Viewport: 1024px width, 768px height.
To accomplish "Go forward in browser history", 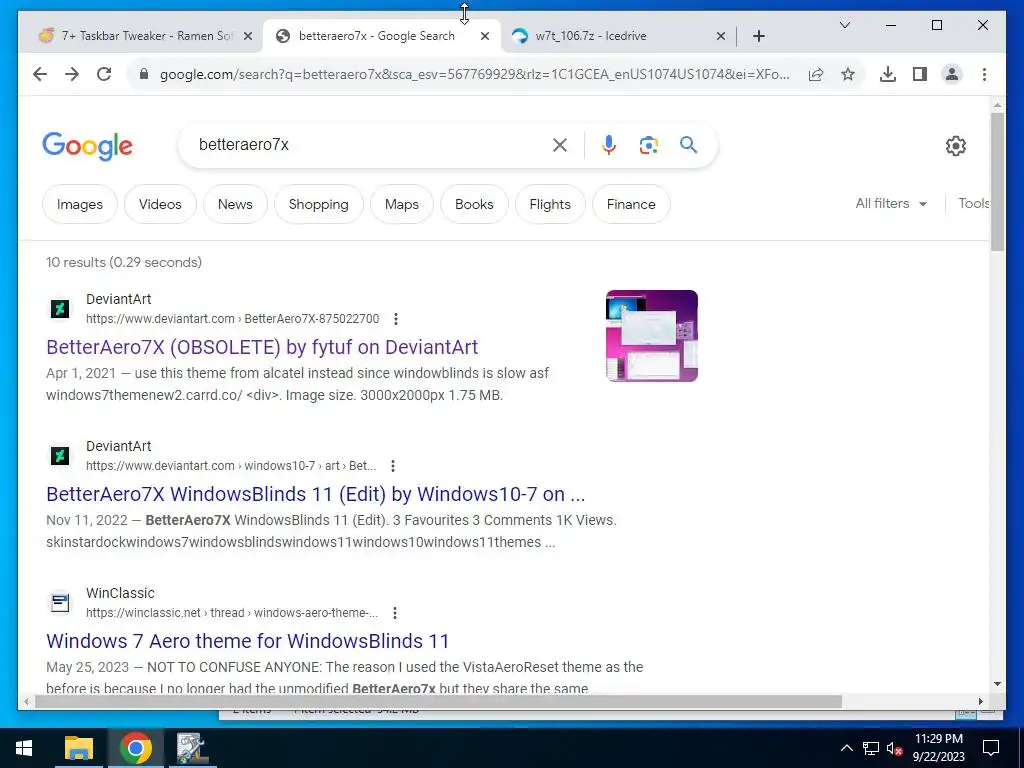I will tap(72, 74).
